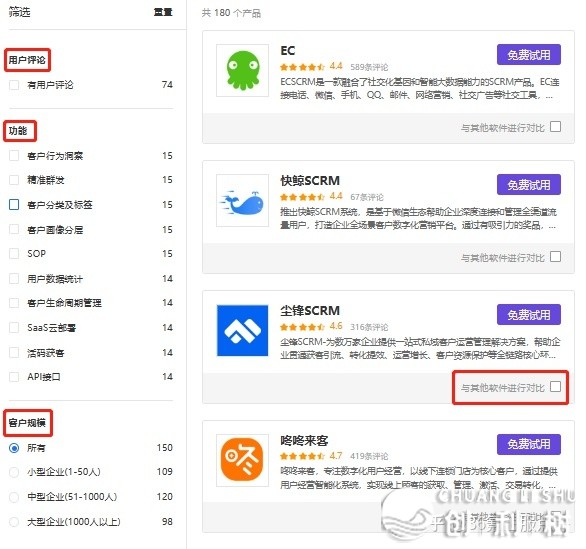This screenshot has height=549, width=586.
Task: Click the 客户规模 section heading
Action: (x=27, y=423)
